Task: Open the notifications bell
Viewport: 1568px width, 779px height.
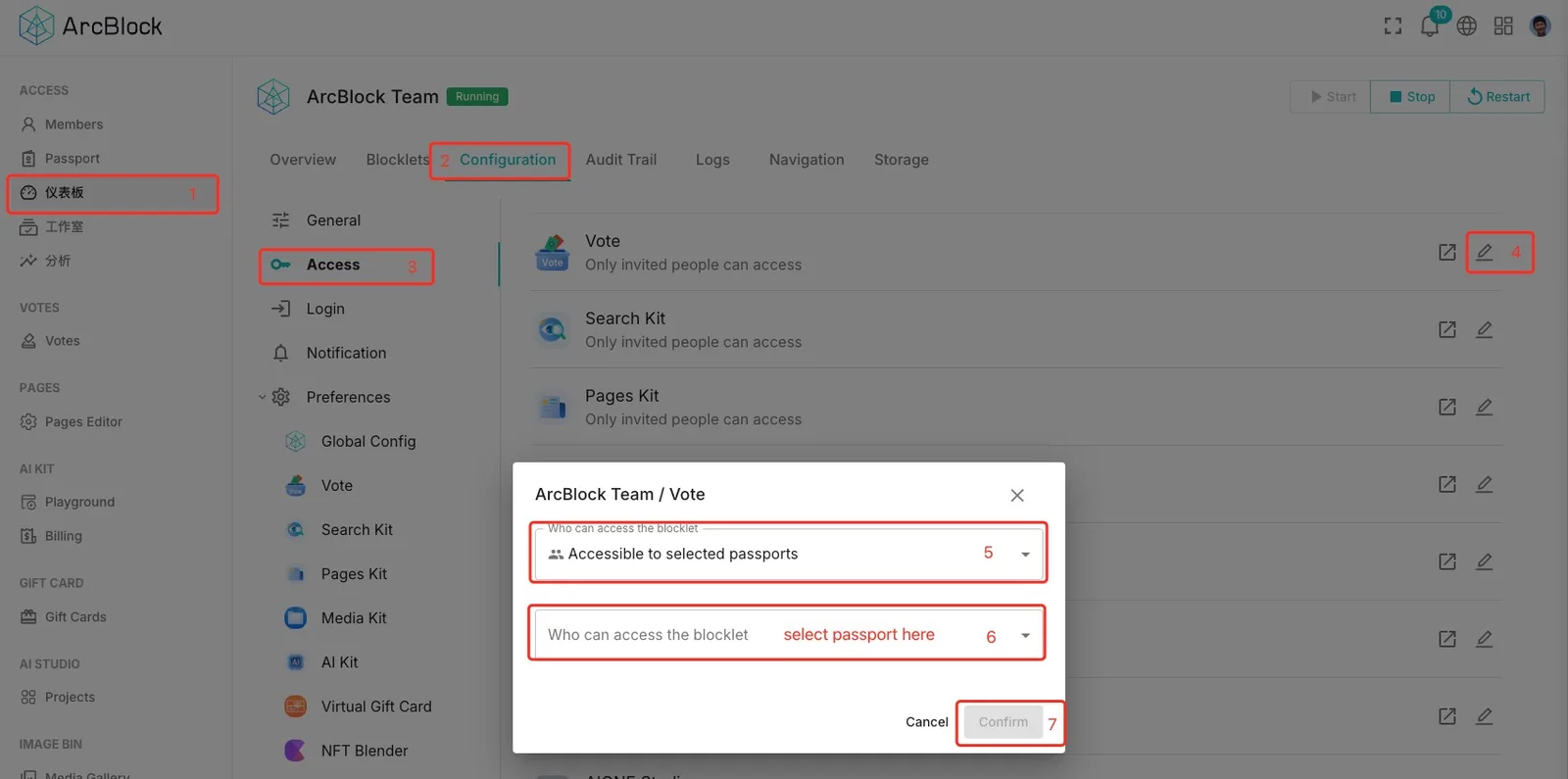Action: (1430, 26)
